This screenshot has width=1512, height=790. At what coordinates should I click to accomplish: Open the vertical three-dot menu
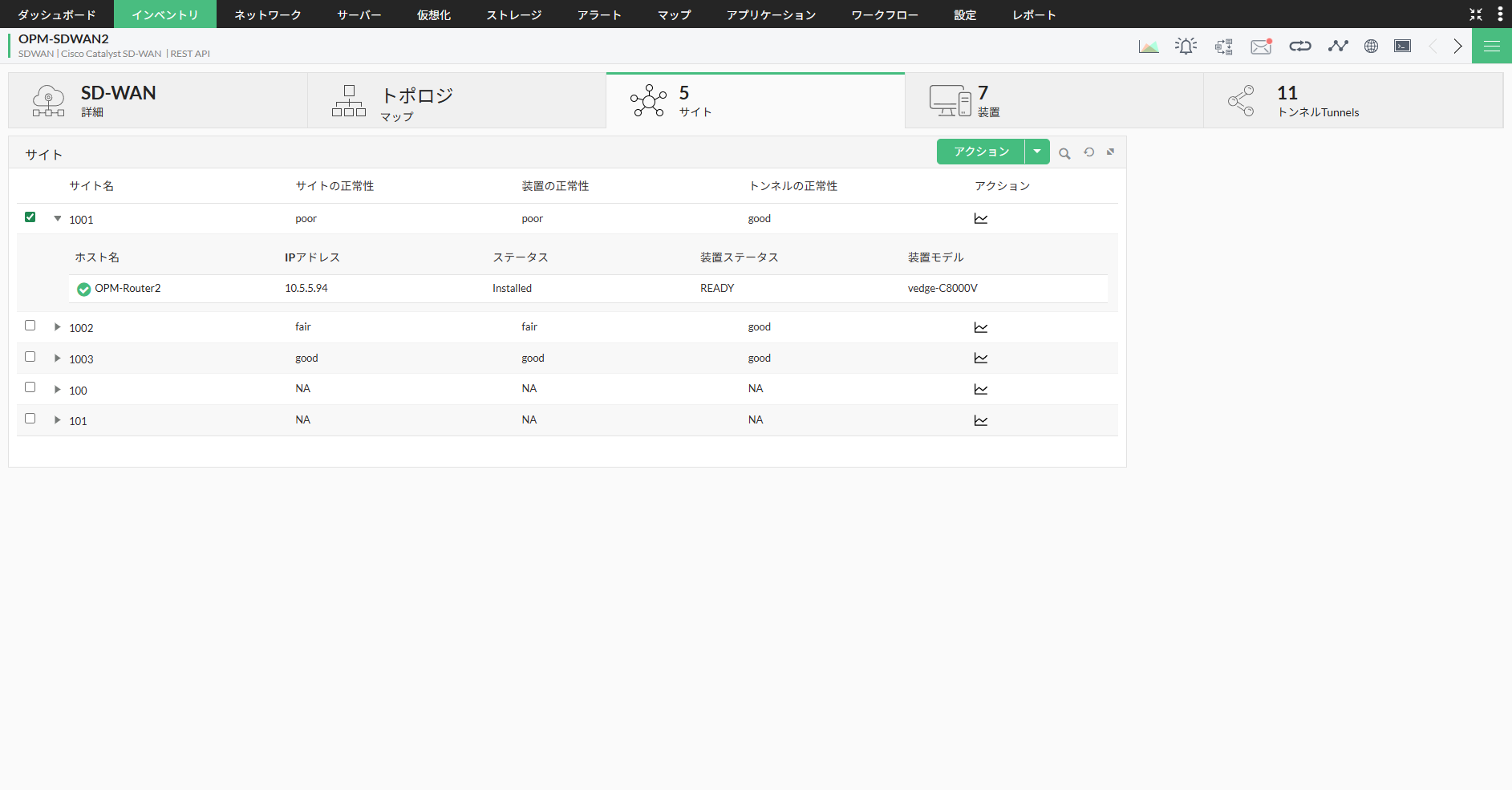(1500, 14)
